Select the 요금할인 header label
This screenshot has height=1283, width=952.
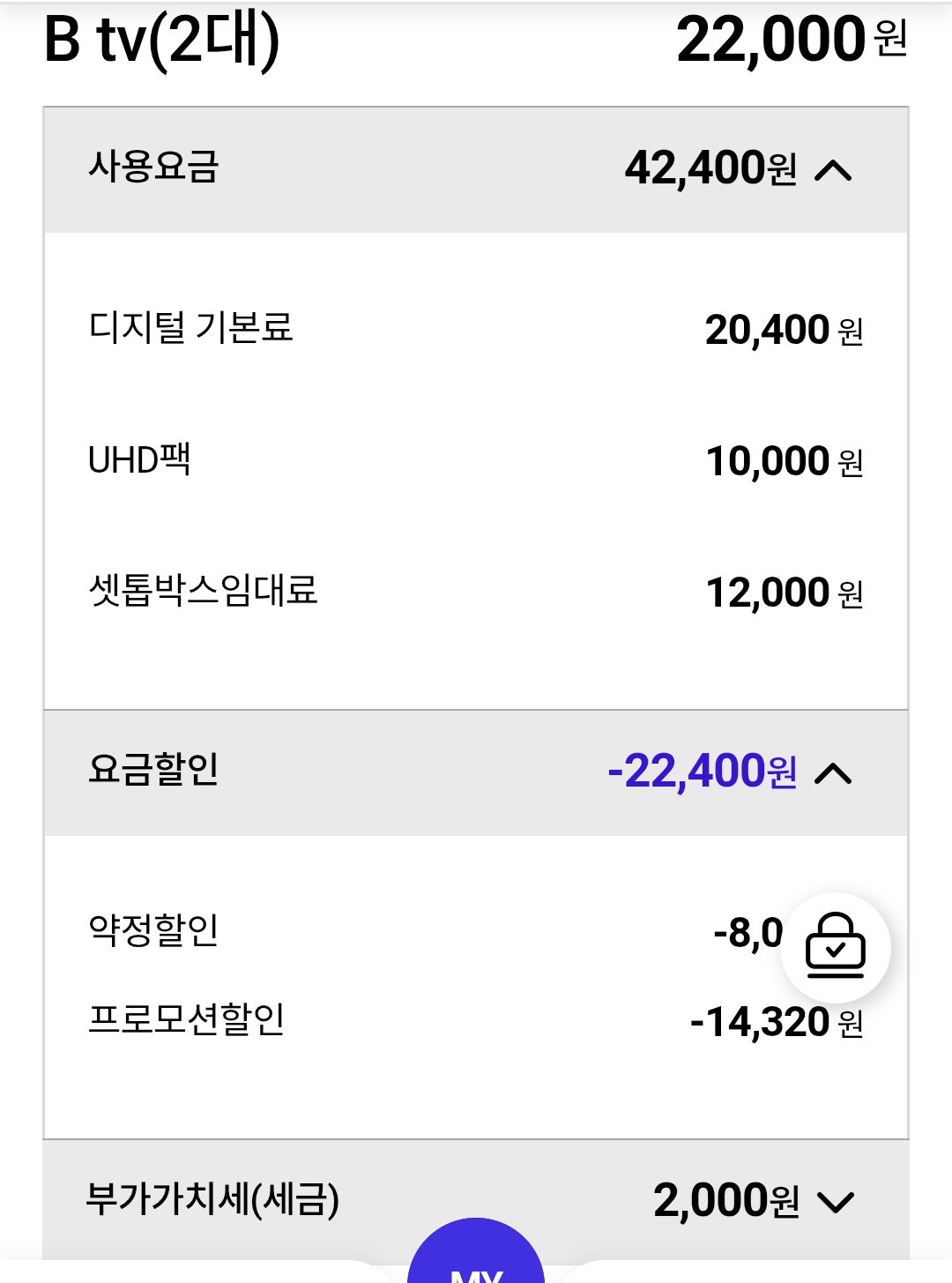coord(153,770)
